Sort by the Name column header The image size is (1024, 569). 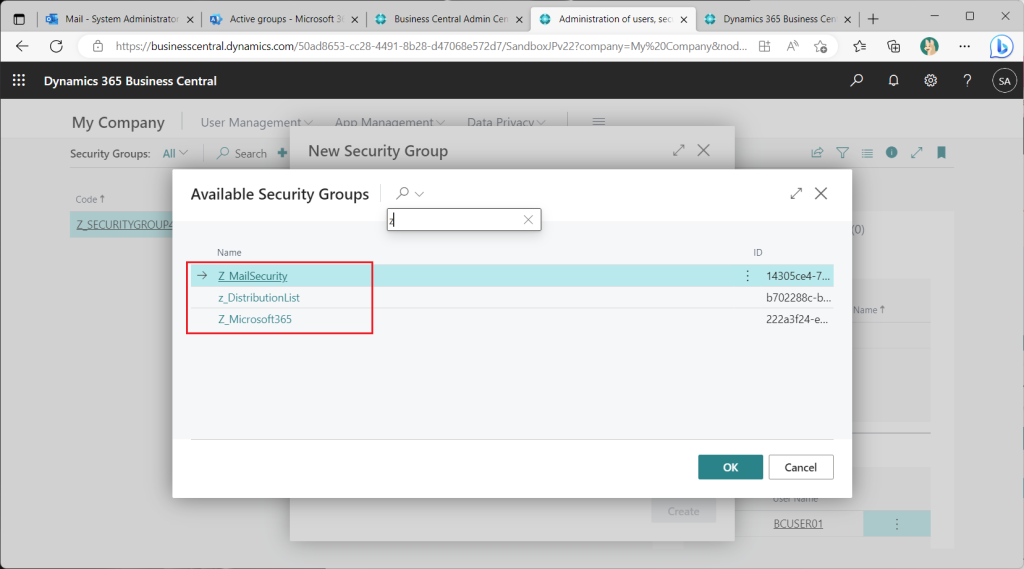229,252
